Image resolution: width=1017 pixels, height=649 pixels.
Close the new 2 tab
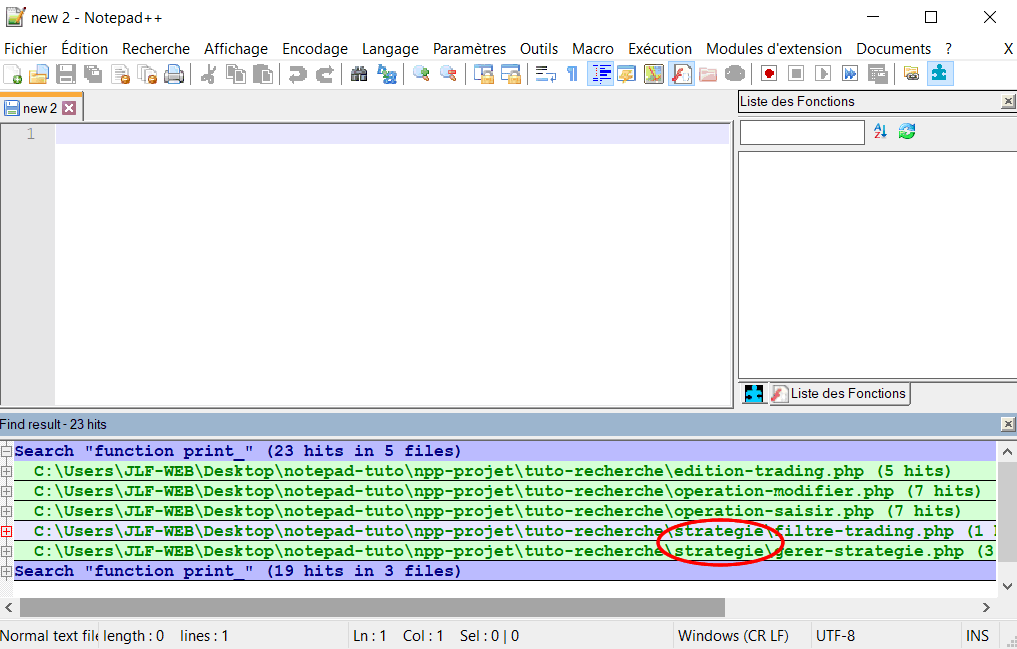[x=69, y=108]
